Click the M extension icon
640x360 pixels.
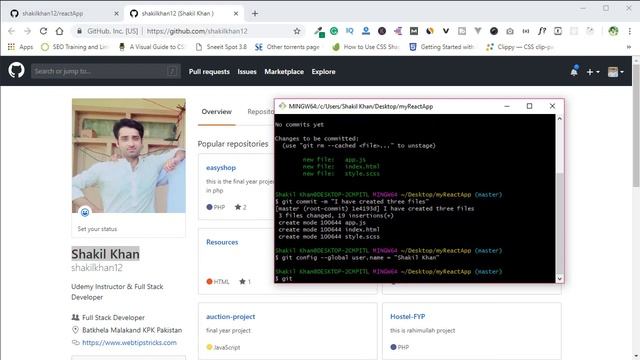click(x=414, y=31)
